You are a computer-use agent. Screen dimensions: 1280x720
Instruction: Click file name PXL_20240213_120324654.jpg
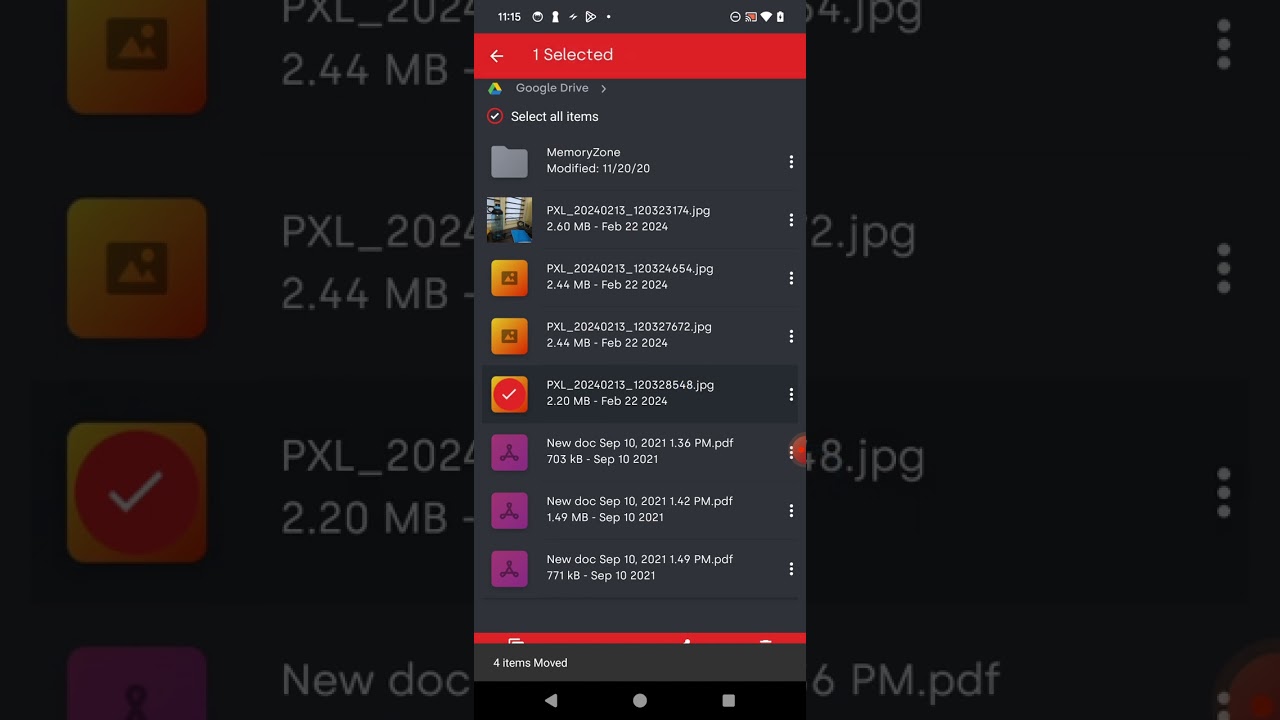[630, 268]
